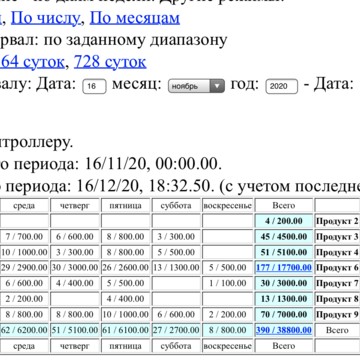Click the 'Продукт 6' row label
Image resolution: width=360 pixels, height=360 pixels.
pos(337,267)
